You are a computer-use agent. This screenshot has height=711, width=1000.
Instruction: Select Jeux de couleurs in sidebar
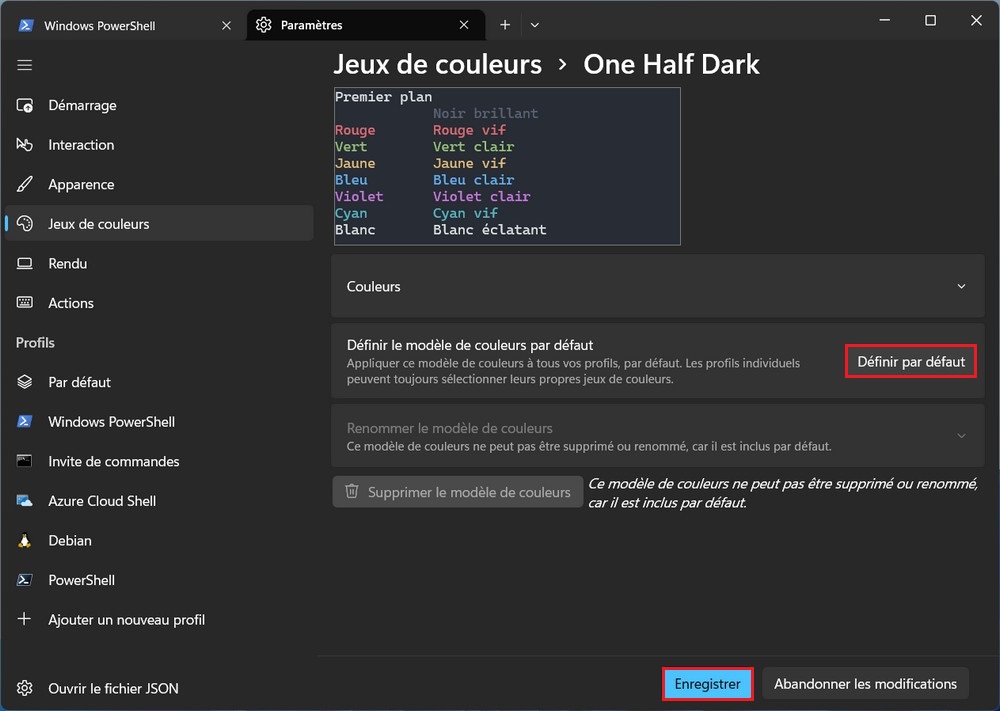pyautogui.click(x=159, y=224)
